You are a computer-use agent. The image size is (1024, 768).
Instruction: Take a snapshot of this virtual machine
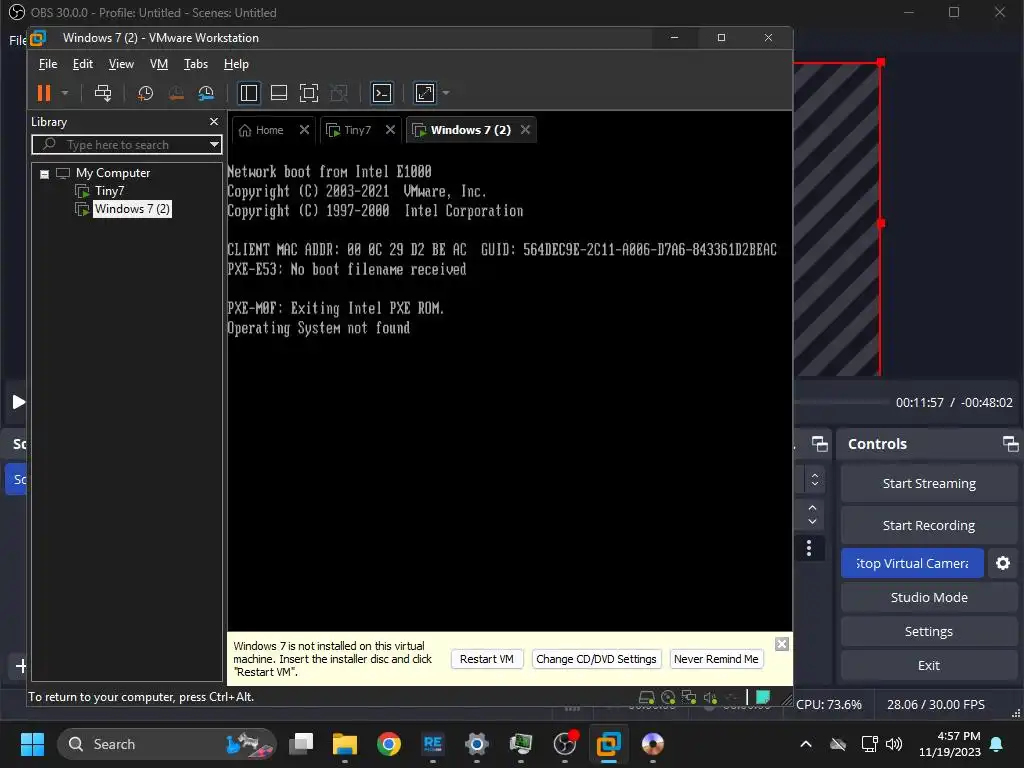click(x=145, y=93)
